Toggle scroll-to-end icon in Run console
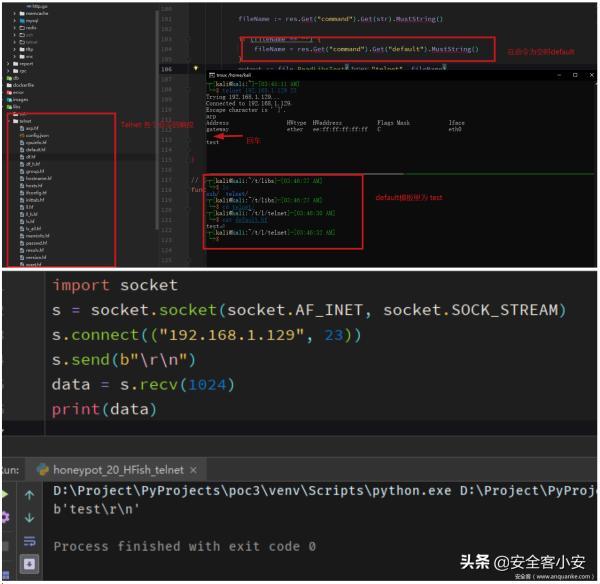600x584 pixels. click(30, 566)
